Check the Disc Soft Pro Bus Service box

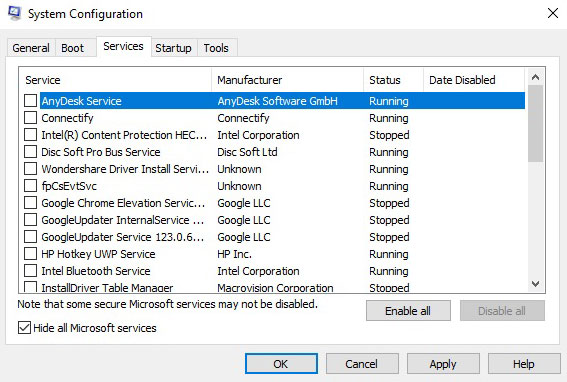(30, 152)
